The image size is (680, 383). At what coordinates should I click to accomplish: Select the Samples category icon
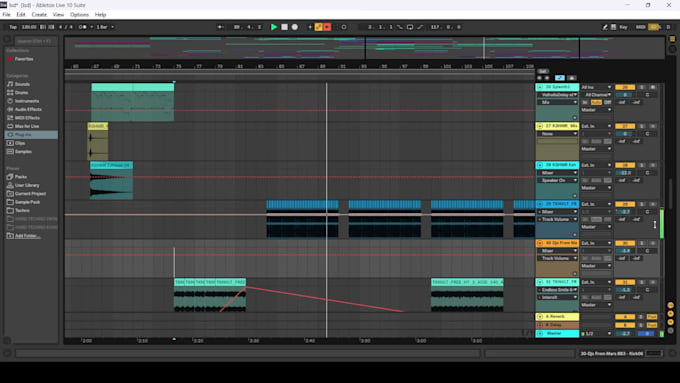point(10,152)
